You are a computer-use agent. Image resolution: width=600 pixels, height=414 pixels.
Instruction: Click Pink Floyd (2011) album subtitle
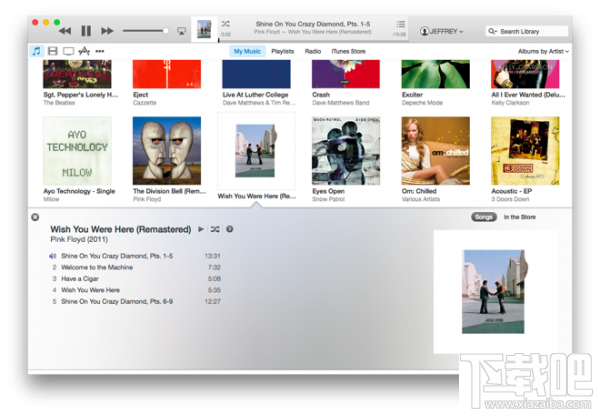(x=79, y=240)
